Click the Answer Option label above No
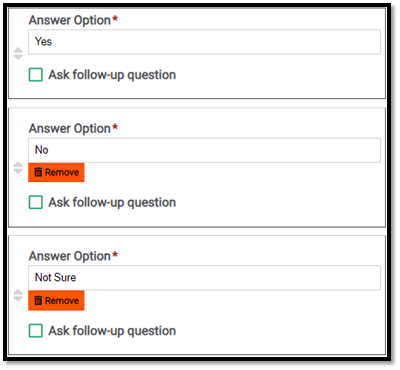The height and width of the screenshot is (370, 400). (70, 129)
